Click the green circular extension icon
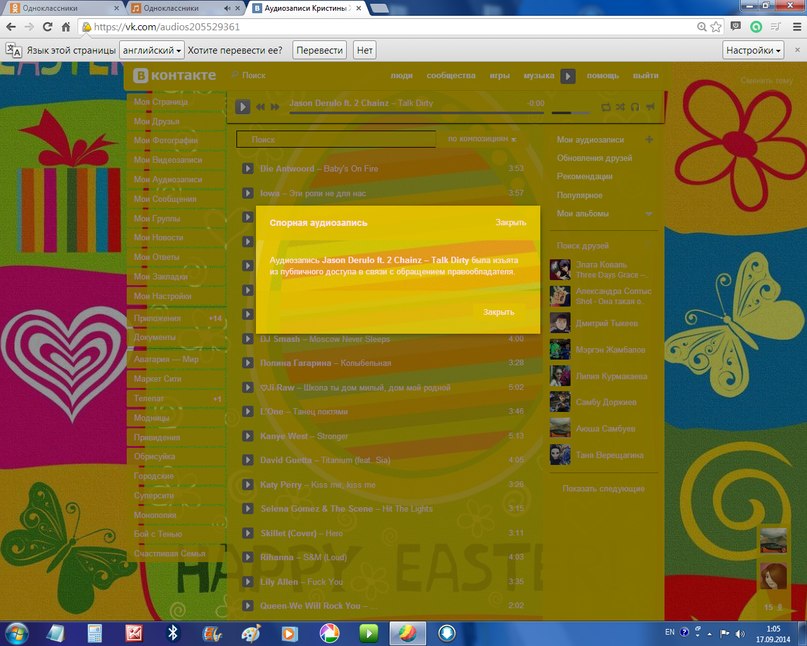Image resolution: width=807 pixels, height=646 pixels. 756,27
